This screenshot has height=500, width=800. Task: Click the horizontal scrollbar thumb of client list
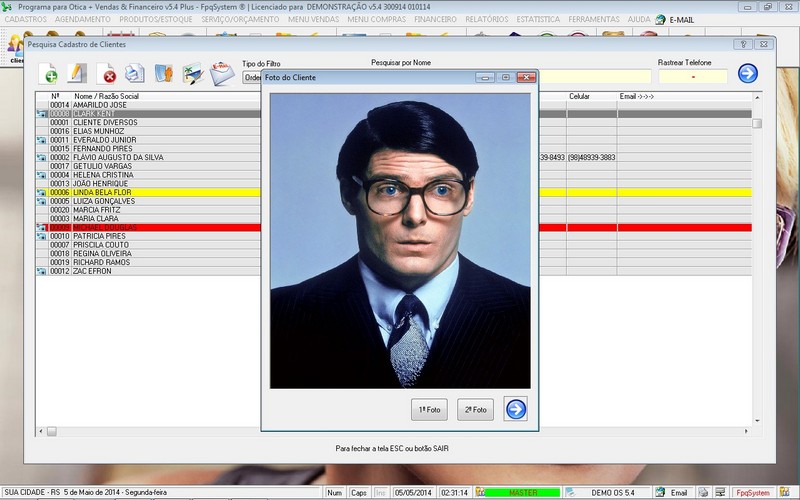(x=52, y=432)
